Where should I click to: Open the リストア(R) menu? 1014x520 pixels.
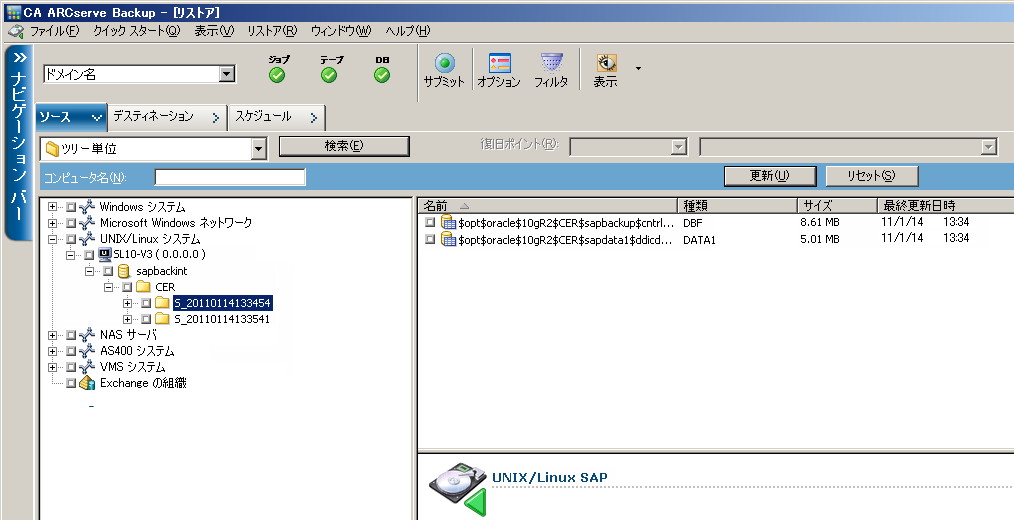pos(272,30)
